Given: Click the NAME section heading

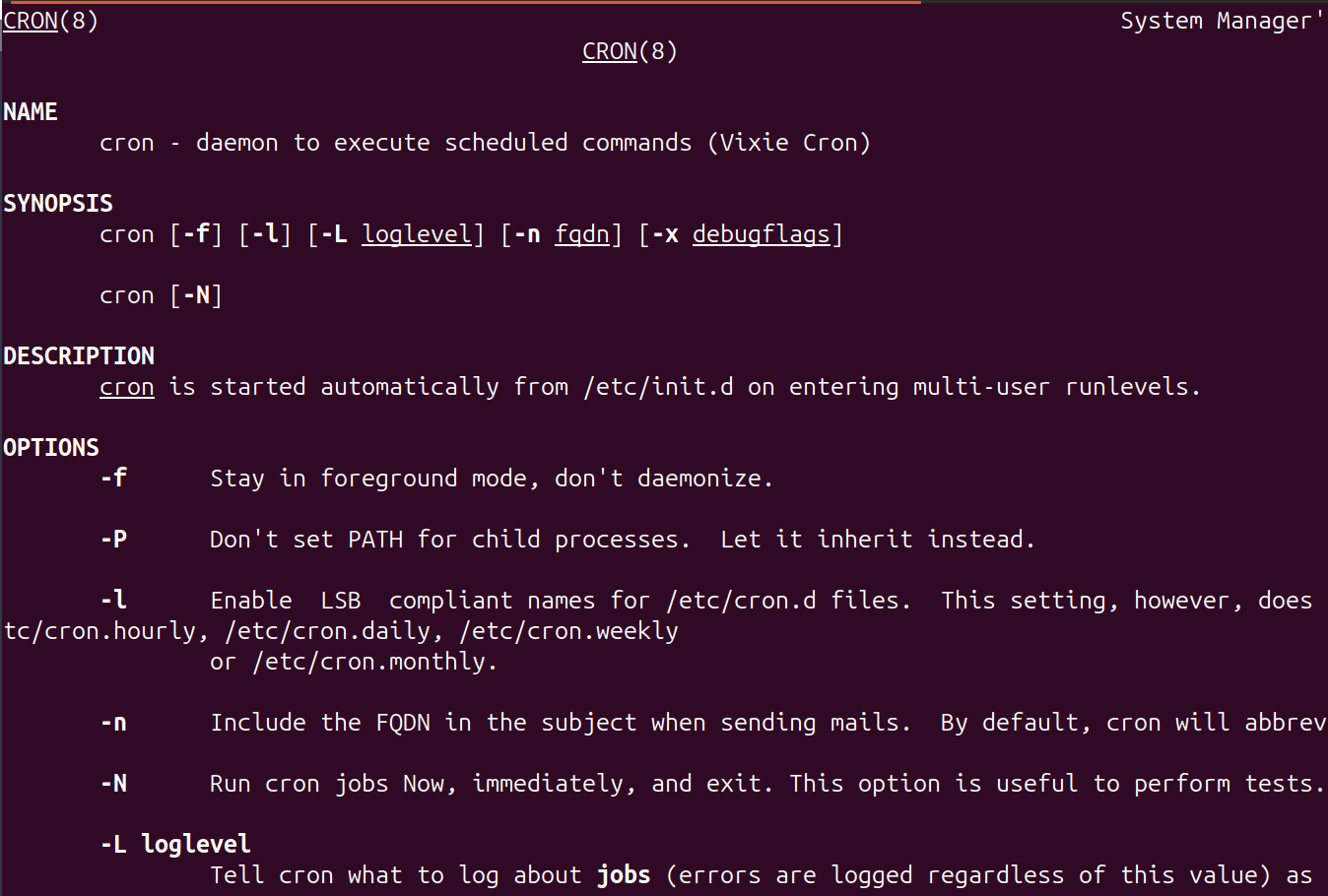Looking at the screenshot, I should tap(31, 112).
